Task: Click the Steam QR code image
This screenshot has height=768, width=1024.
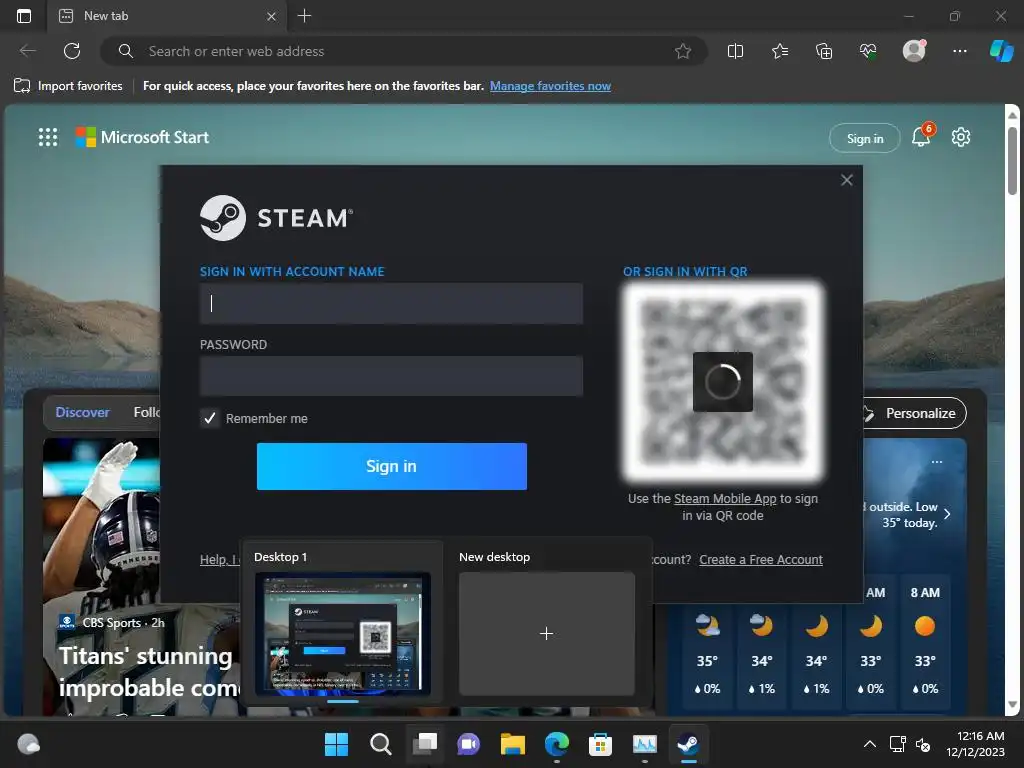Action: 723,381
